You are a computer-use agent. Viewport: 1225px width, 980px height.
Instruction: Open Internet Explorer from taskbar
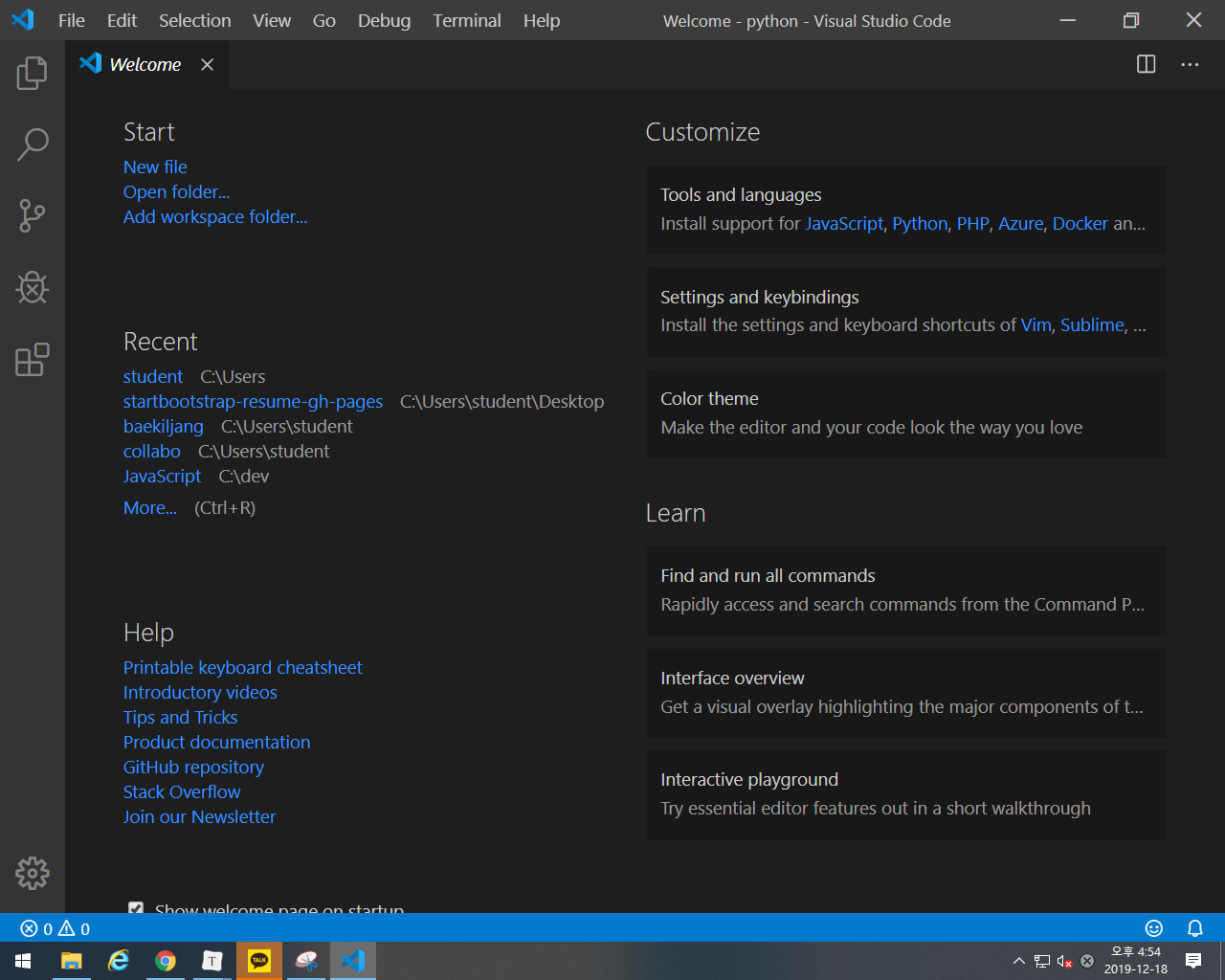tap(119, 961)
